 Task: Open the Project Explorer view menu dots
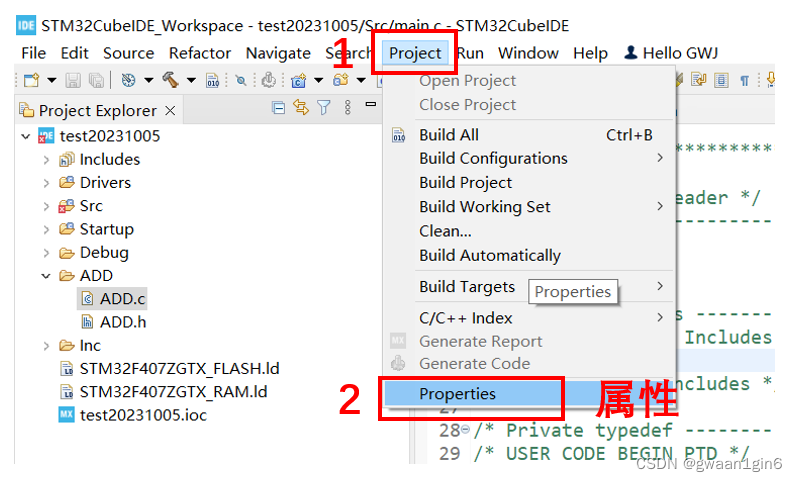tap(348, 107)
